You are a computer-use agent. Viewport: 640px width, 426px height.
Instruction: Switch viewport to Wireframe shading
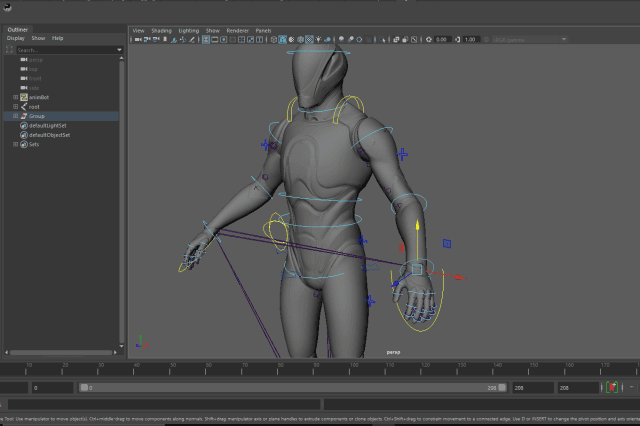pyautogui.click(x=274, y=40)
